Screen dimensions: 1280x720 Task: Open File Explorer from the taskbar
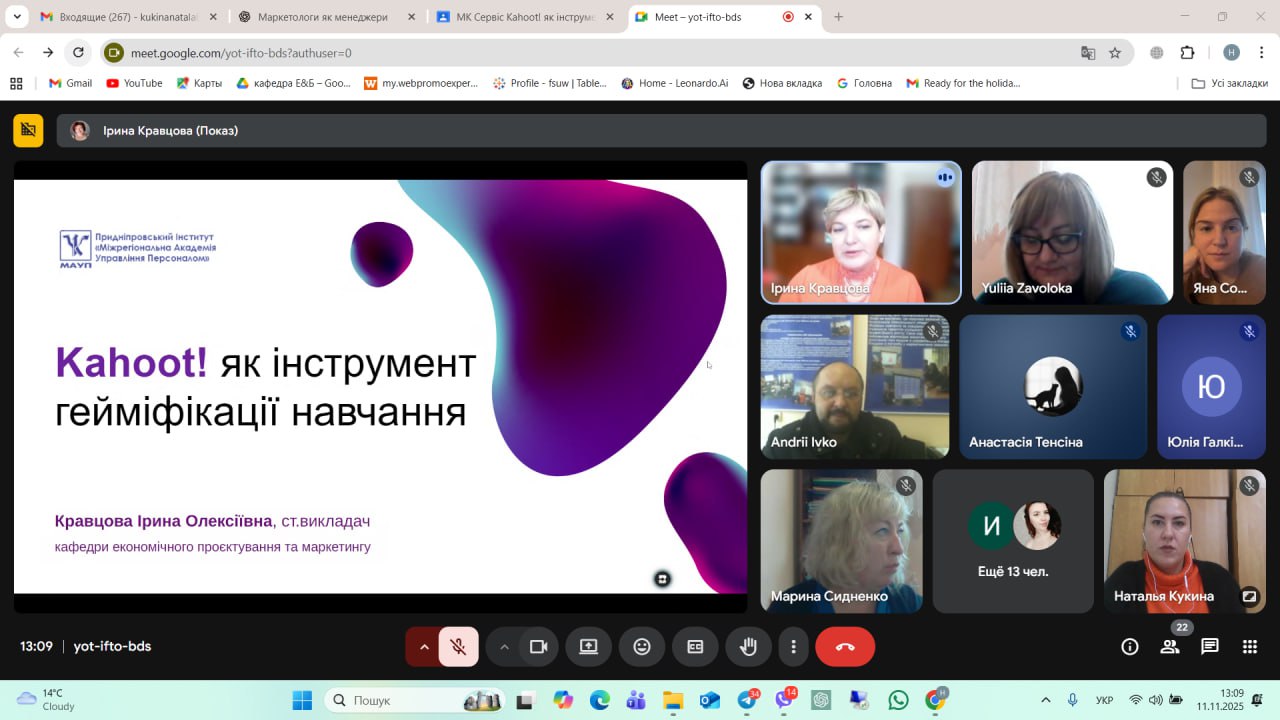point(673,700)
